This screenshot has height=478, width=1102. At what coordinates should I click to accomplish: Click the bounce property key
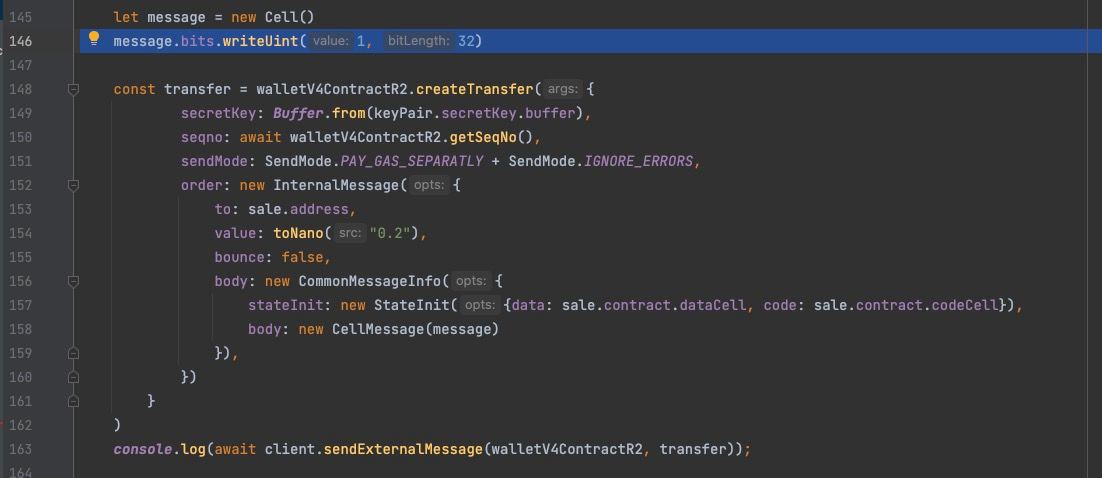click(x=240, y=257)
